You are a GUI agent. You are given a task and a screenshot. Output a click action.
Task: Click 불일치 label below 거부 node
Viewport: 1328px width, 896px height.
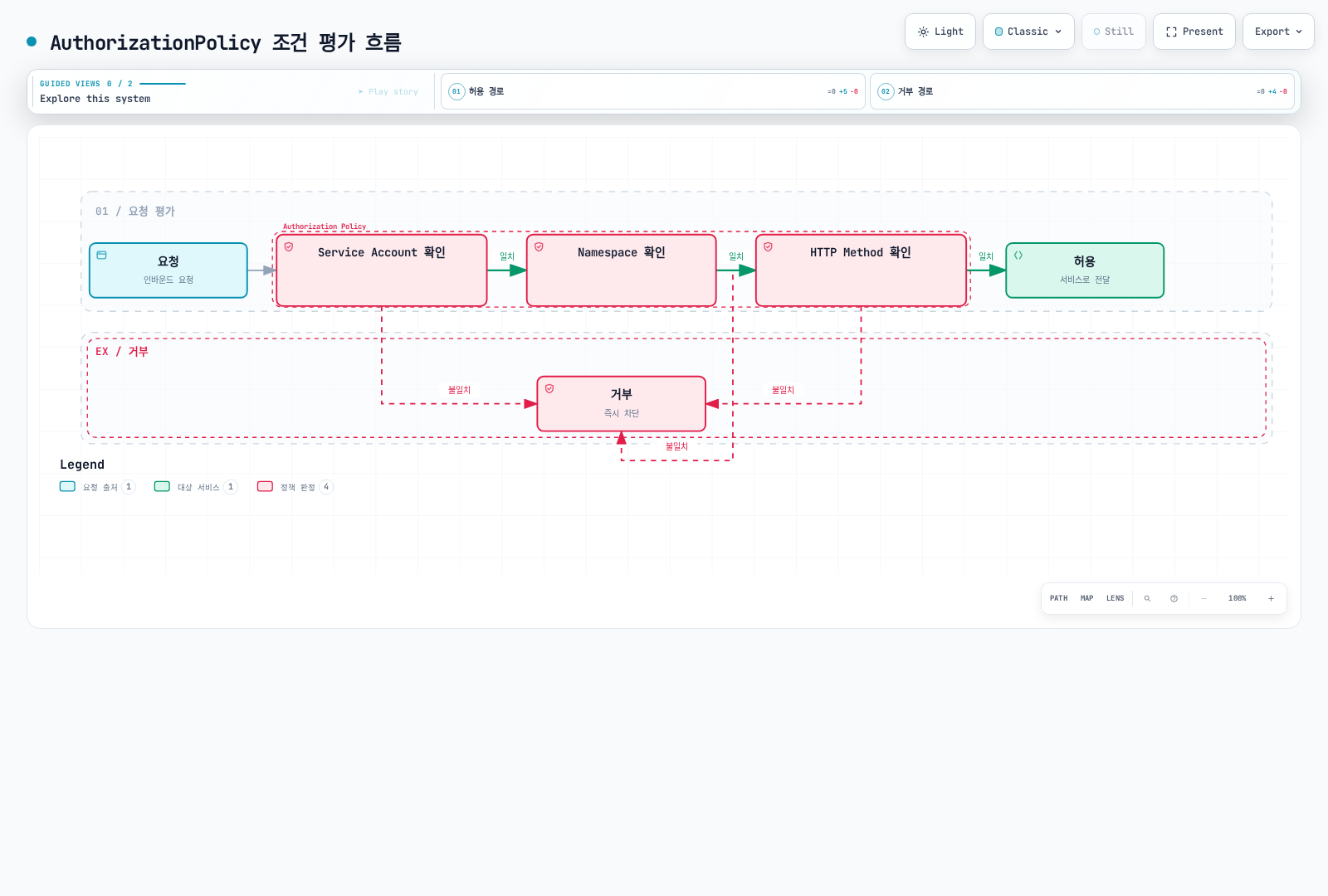[x=676, y=446]
